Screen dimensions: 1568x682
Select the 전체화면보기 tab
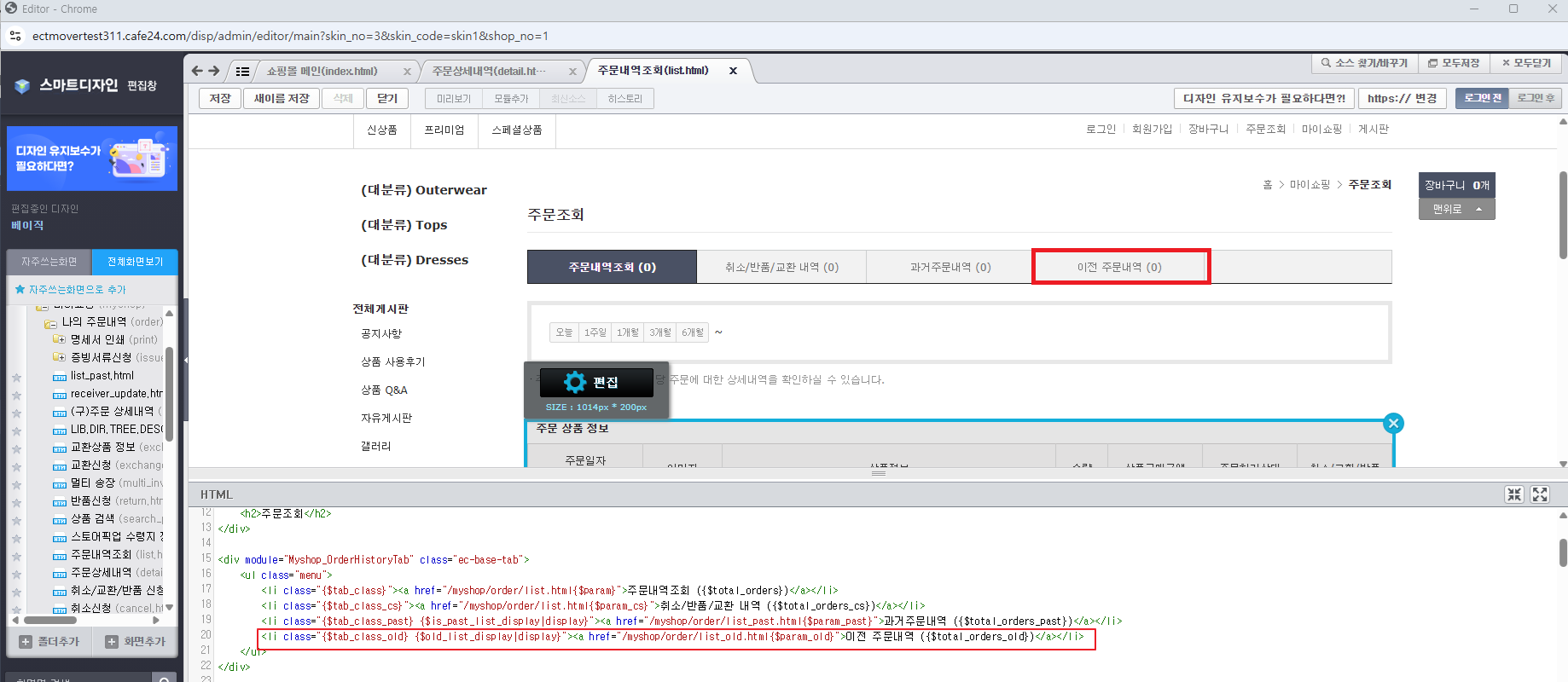pyautogui.click(x=135, y=262)
